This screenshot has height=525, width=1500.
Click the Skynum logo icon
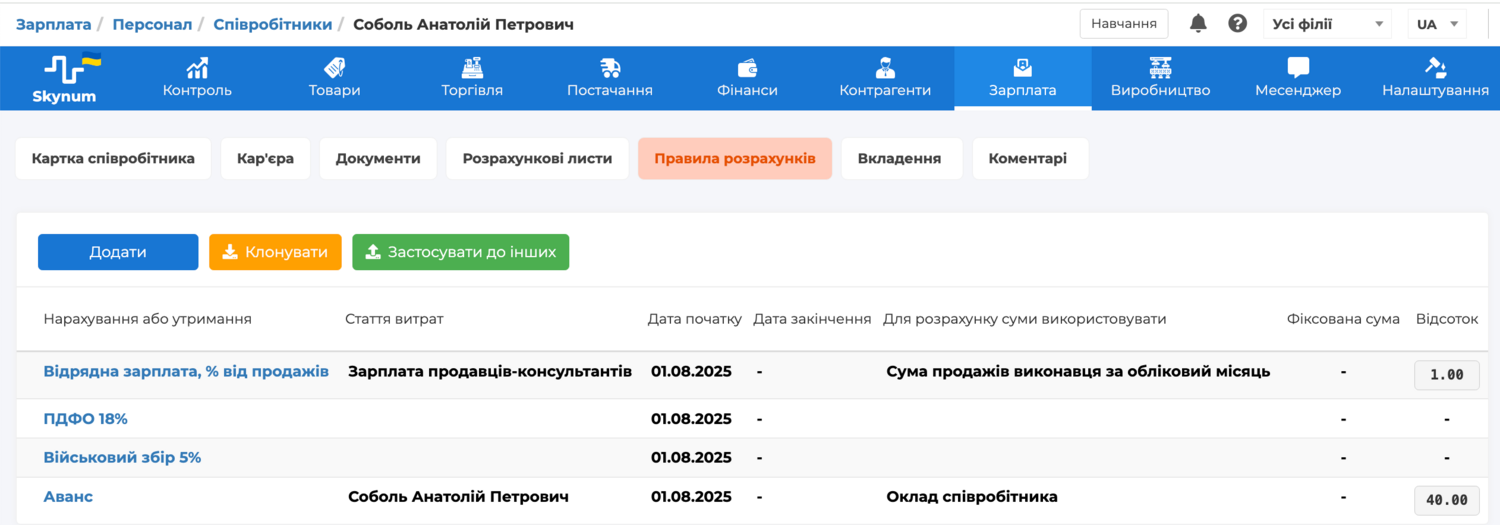point(72,67)
